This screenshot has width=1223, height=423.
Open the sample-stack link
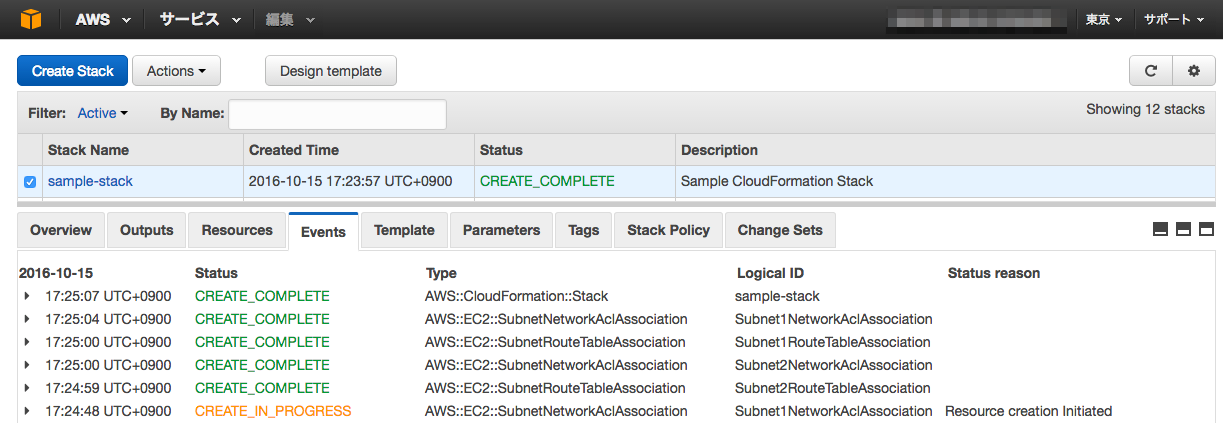[90, 182]
